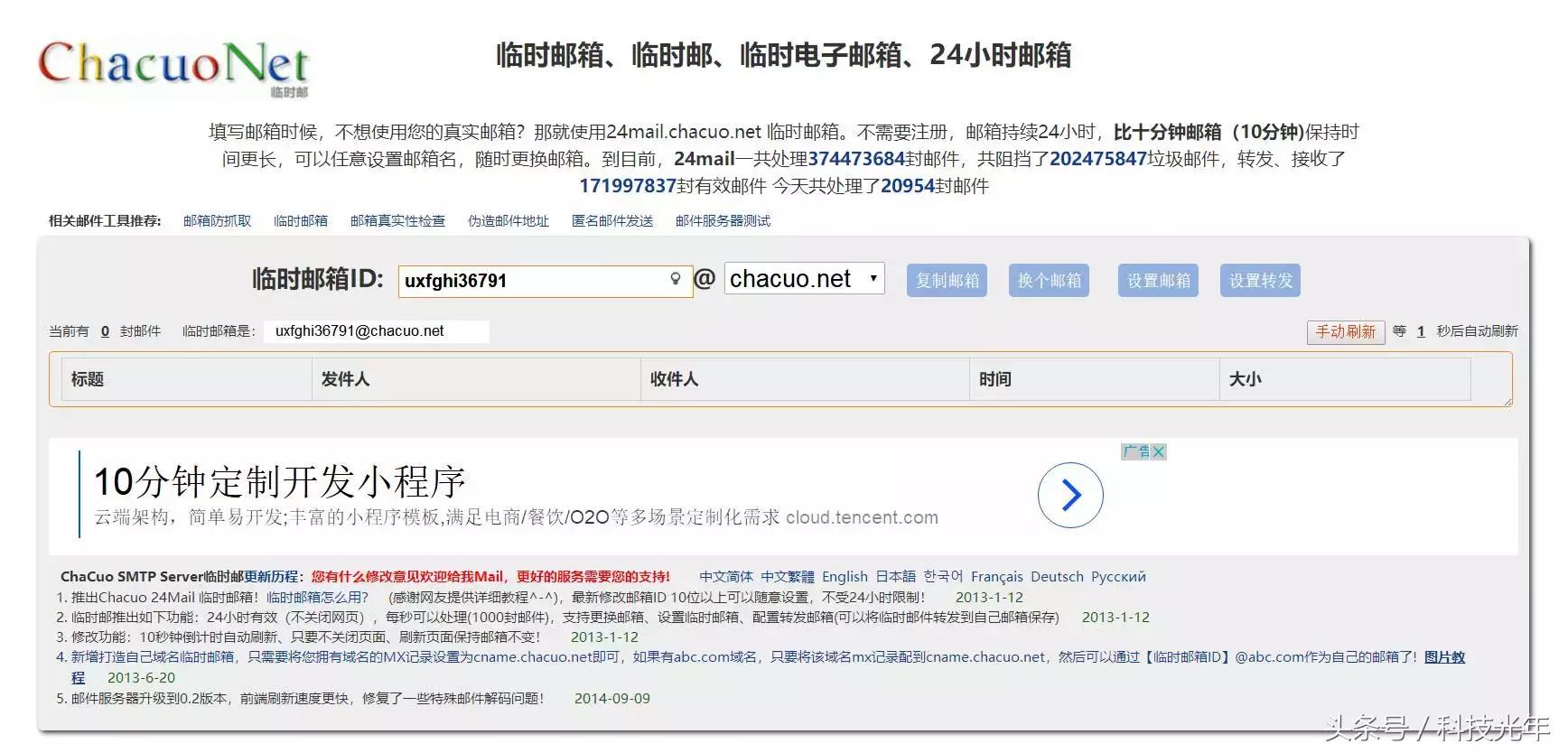Click the 广告 ad label

point(1136,451)
